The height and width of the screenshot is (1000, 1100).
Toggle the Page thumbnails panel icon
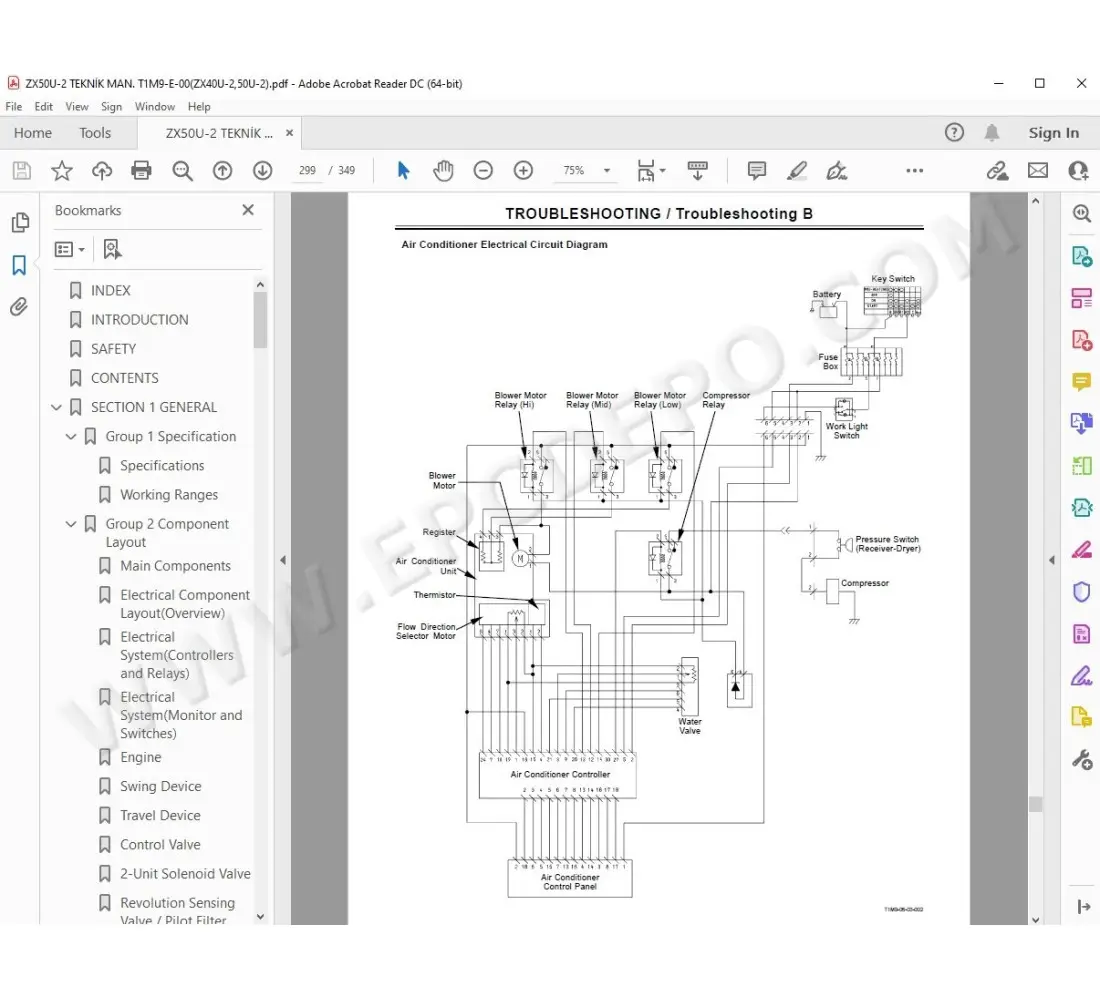[19, 222]
